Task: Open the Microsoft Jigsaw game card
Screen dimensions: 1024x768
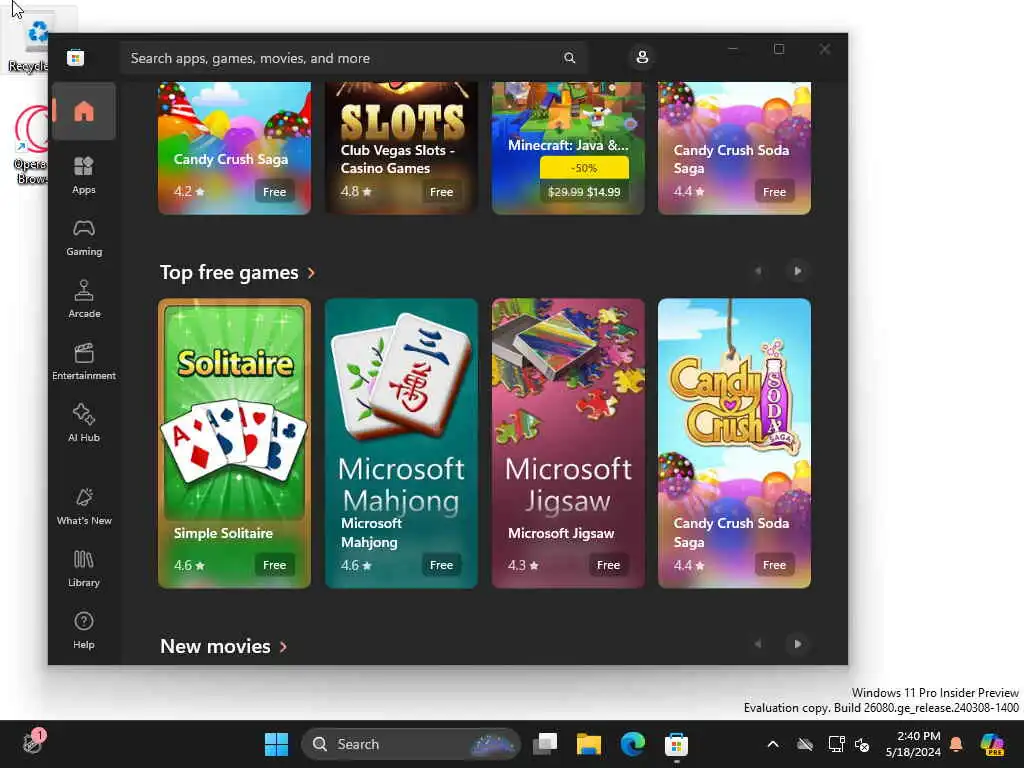Action: (x=568, y=443)
